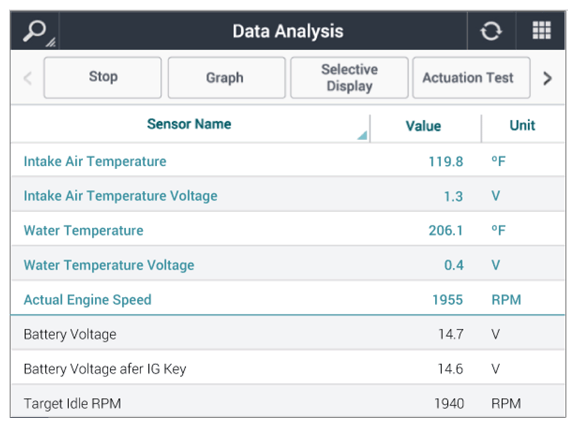Open Selective Display option
The image size is (577, 427).
pyautogui.click(x=349, y=77)
